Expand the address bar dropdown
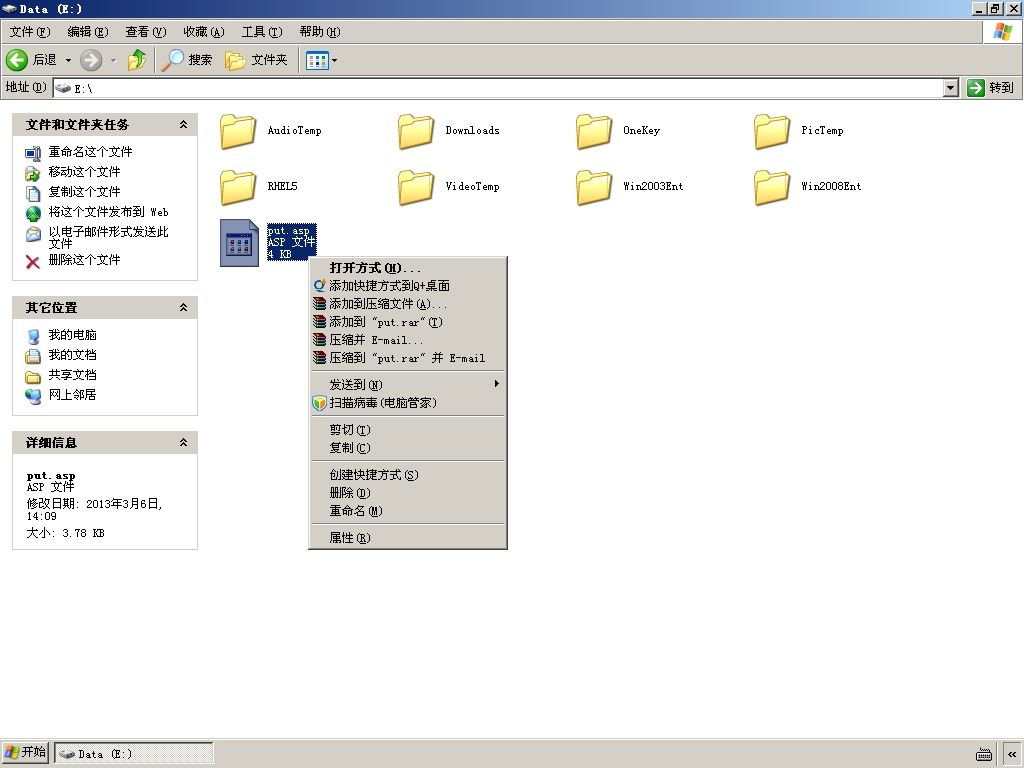Image resolution: width=1024 pixels, height=768 pixels. tap(951, 88)
